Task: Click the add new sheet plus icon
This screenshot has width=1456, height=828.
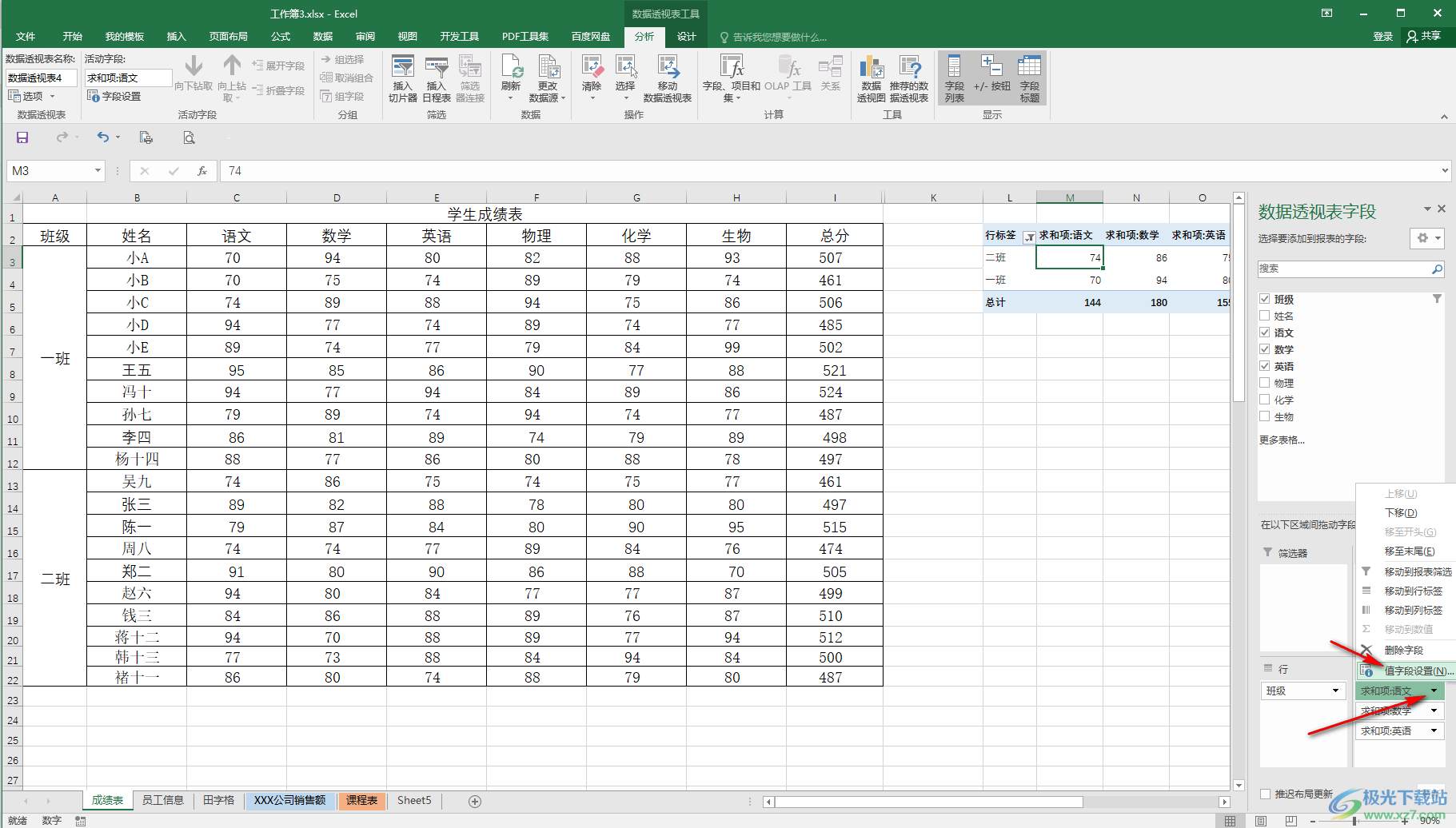Action: click(475, 801)
